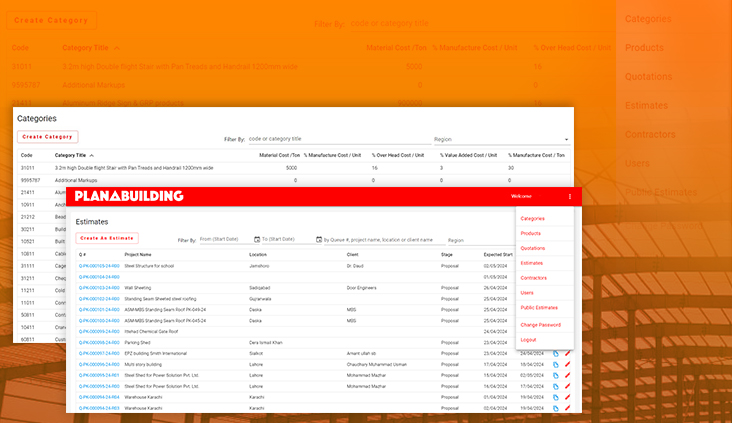
Task: Choose Categories from the dropdown menu
Action: pyautogui.click(x=533, y=219)
